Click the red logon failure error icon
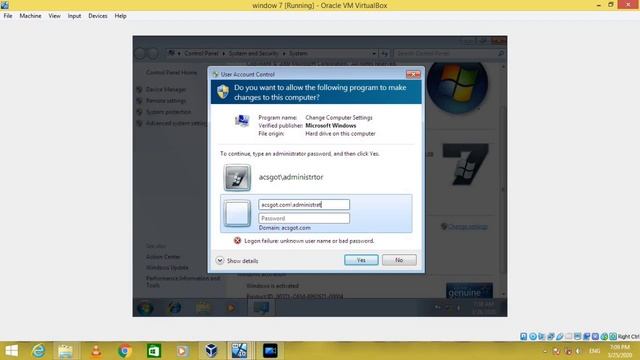640x360 pixels. 237,241
